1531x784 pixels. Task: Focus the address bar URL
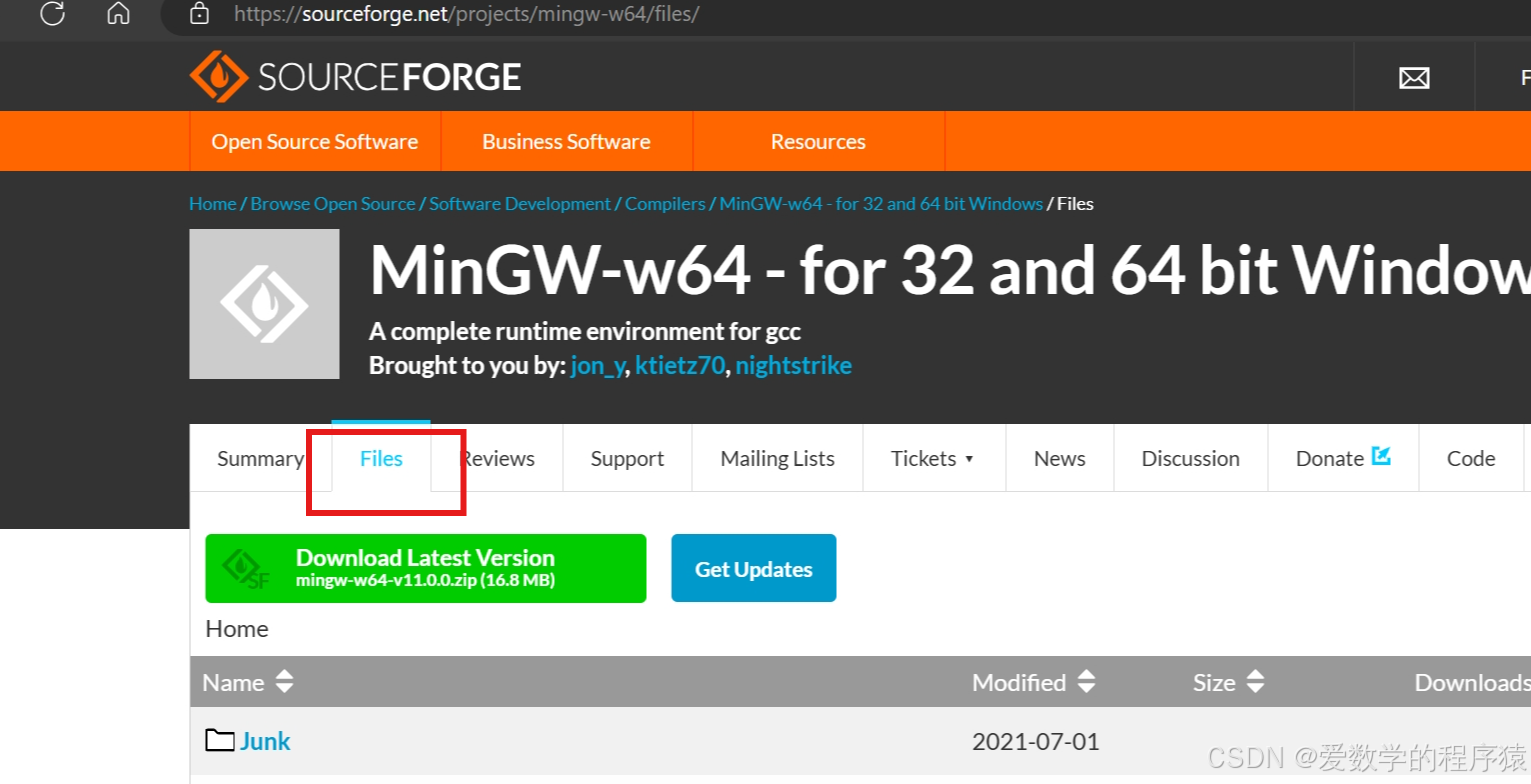[466, 14]
